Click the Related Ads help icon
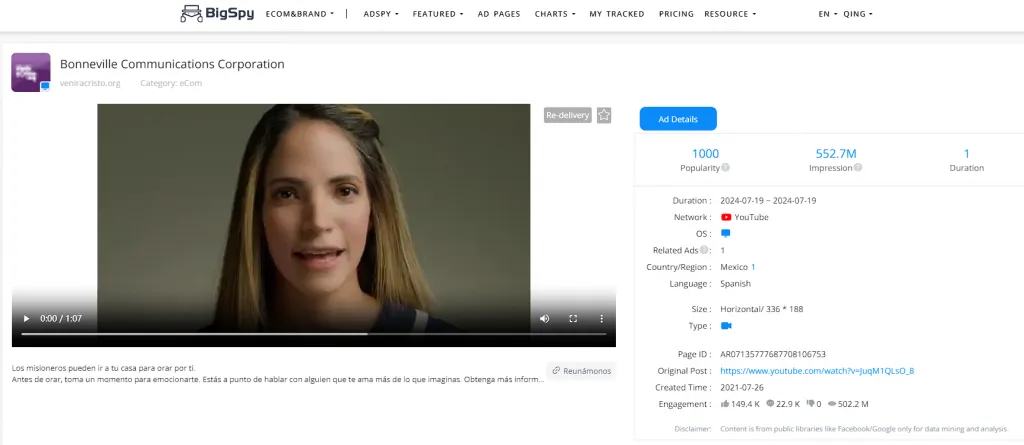Screen dimensions: 1024x445 tap(705, 250)
